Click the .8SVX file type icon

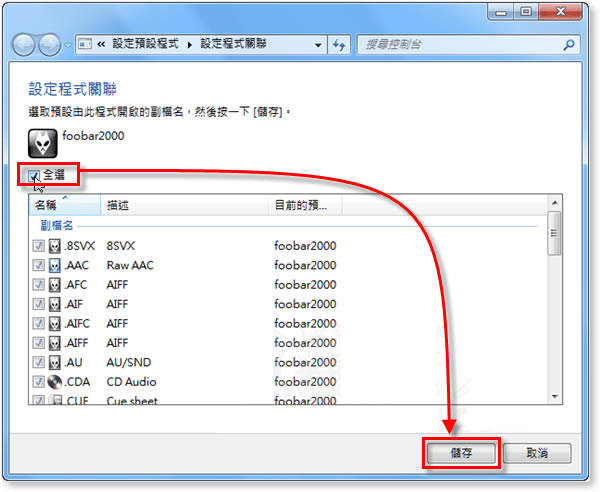[55, 246]
